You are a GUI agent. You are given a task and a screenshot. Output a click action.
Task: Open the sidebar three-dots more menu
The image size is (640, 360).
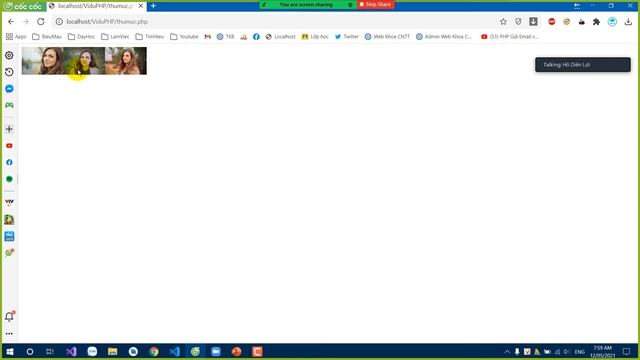pos(9,333)
